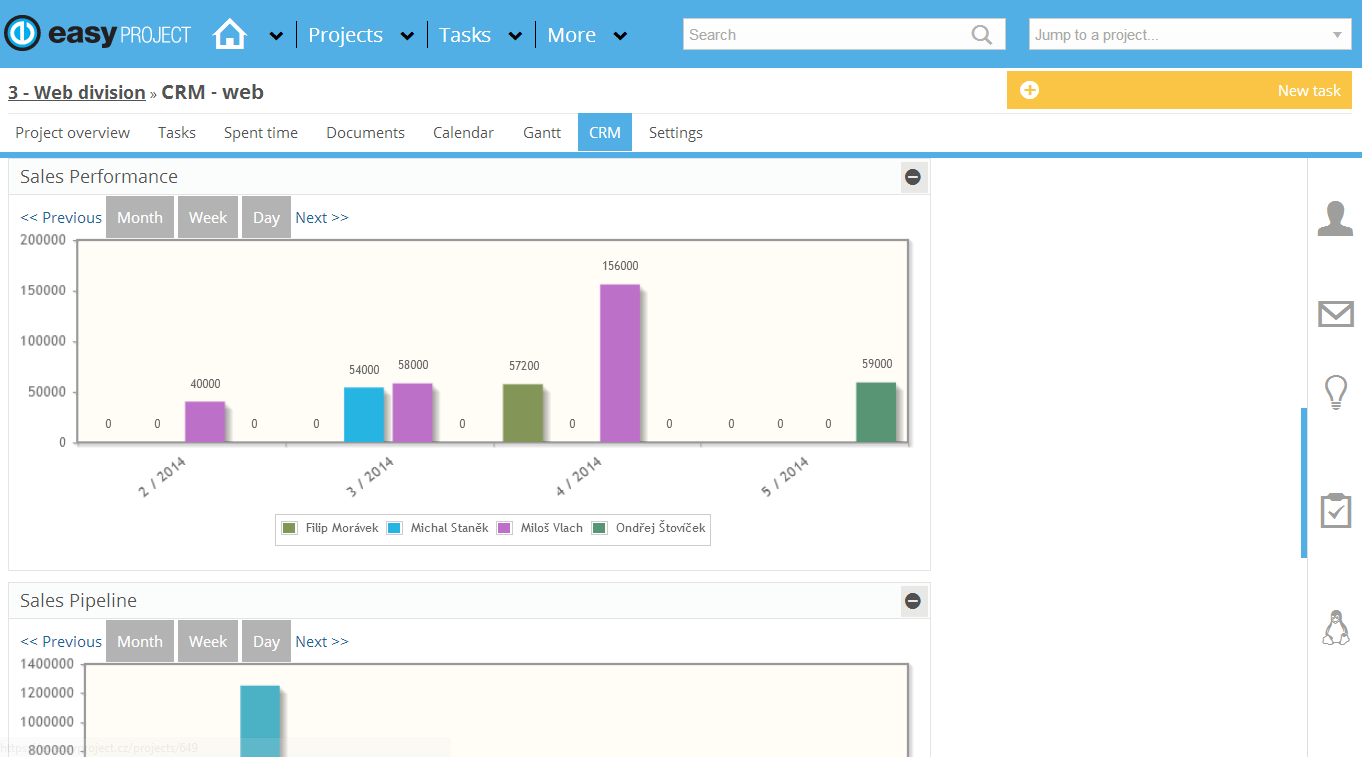
Task: Select the CRM tab
Action: (x=605, y=132)
